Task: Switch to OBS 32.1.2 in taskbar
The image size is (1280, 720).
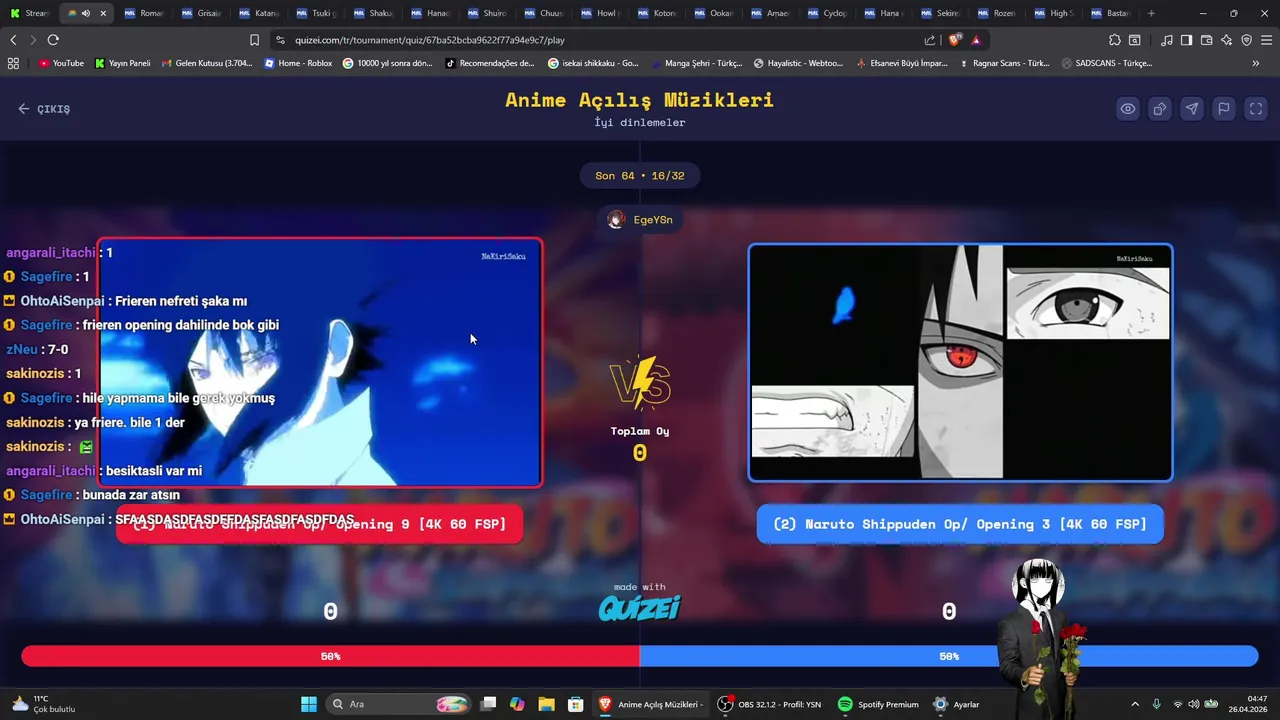Action: [770, 704]
